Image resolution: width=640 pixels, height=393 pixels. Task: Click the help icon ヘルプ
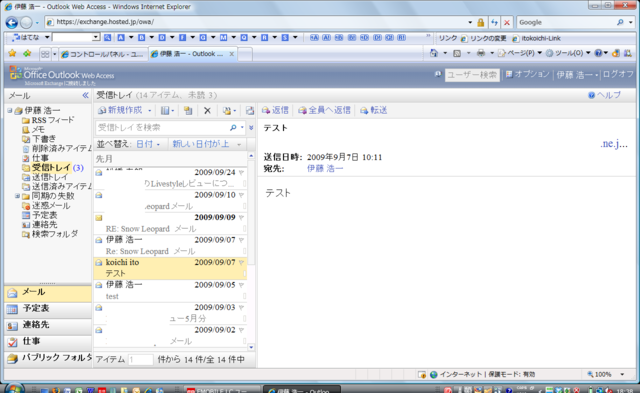click(604, 95)
